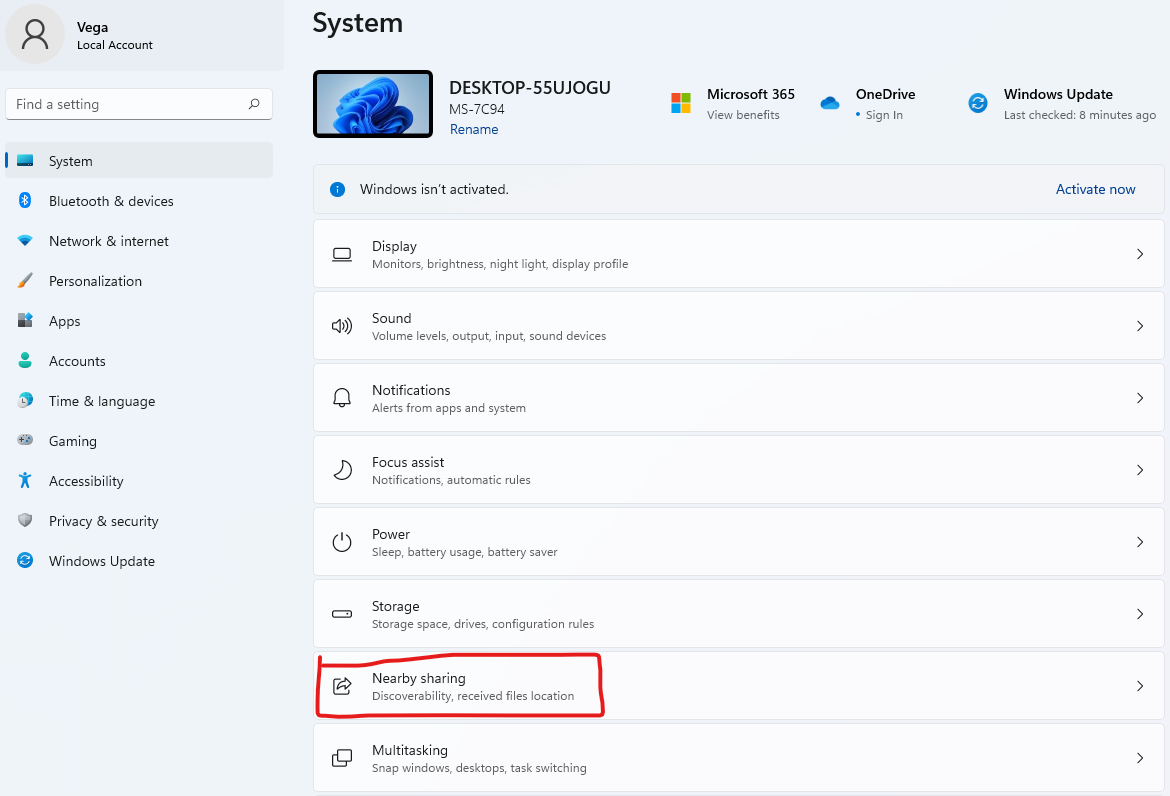Click the Multitasking windows icon
Viewport: 1170px width, 796px height.
click(x=342, y=758)
